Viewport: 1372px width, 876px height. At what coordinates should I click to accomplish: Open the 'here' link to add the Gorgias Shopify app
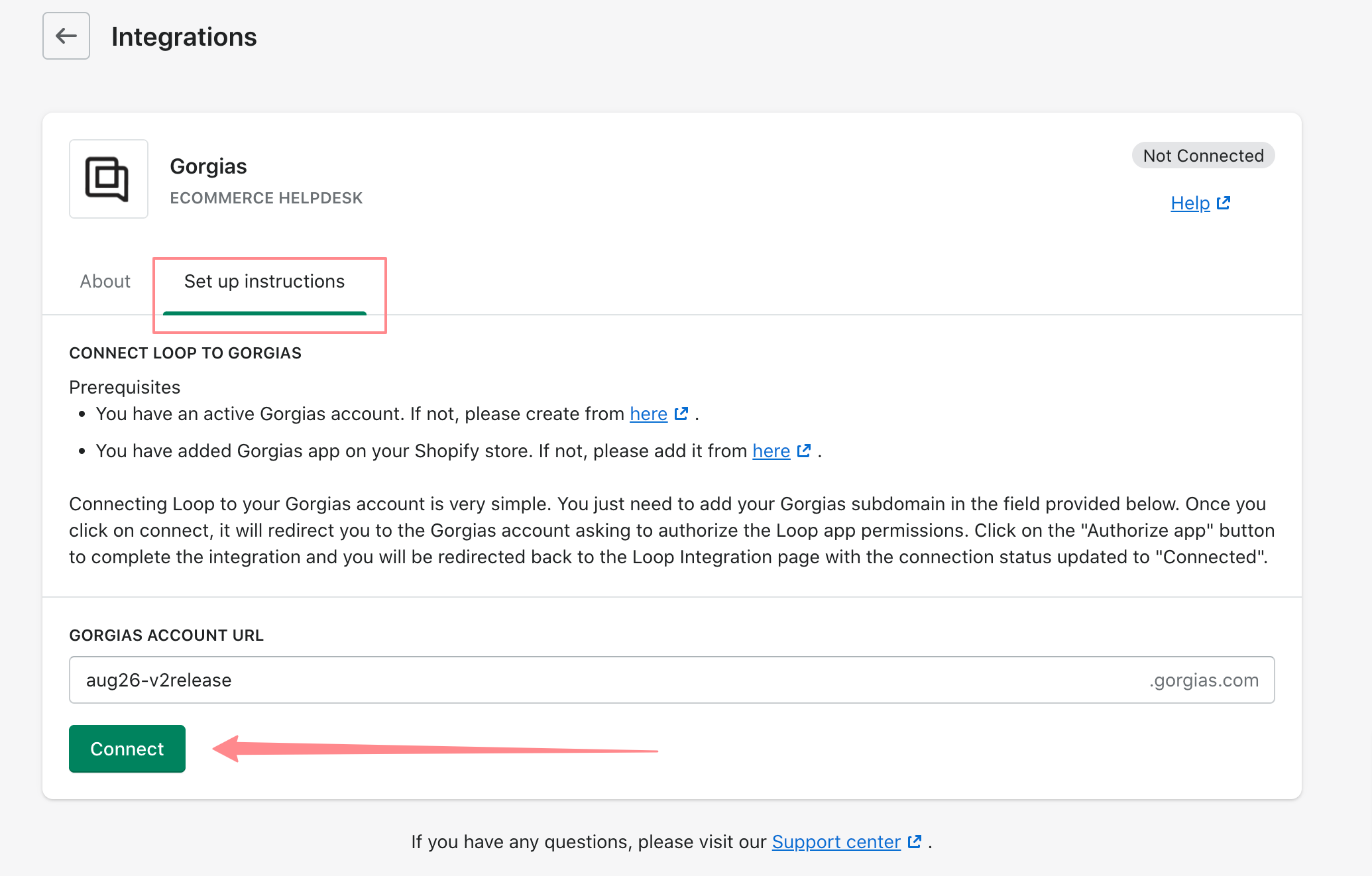[x=771, y=451]
